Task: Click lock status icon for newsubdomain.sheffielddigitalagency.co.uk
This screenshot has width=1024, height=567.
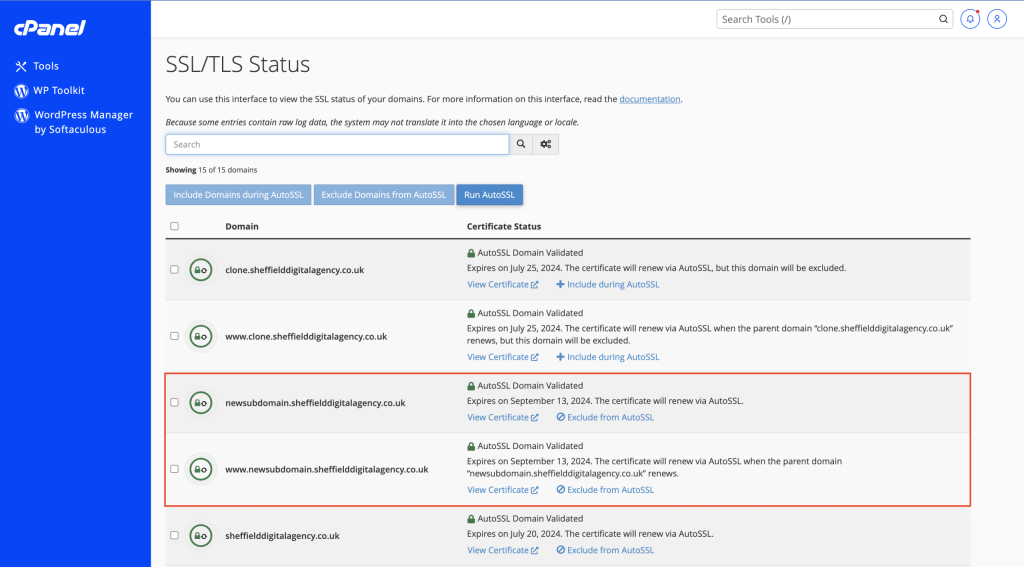Action: (200, 402)
